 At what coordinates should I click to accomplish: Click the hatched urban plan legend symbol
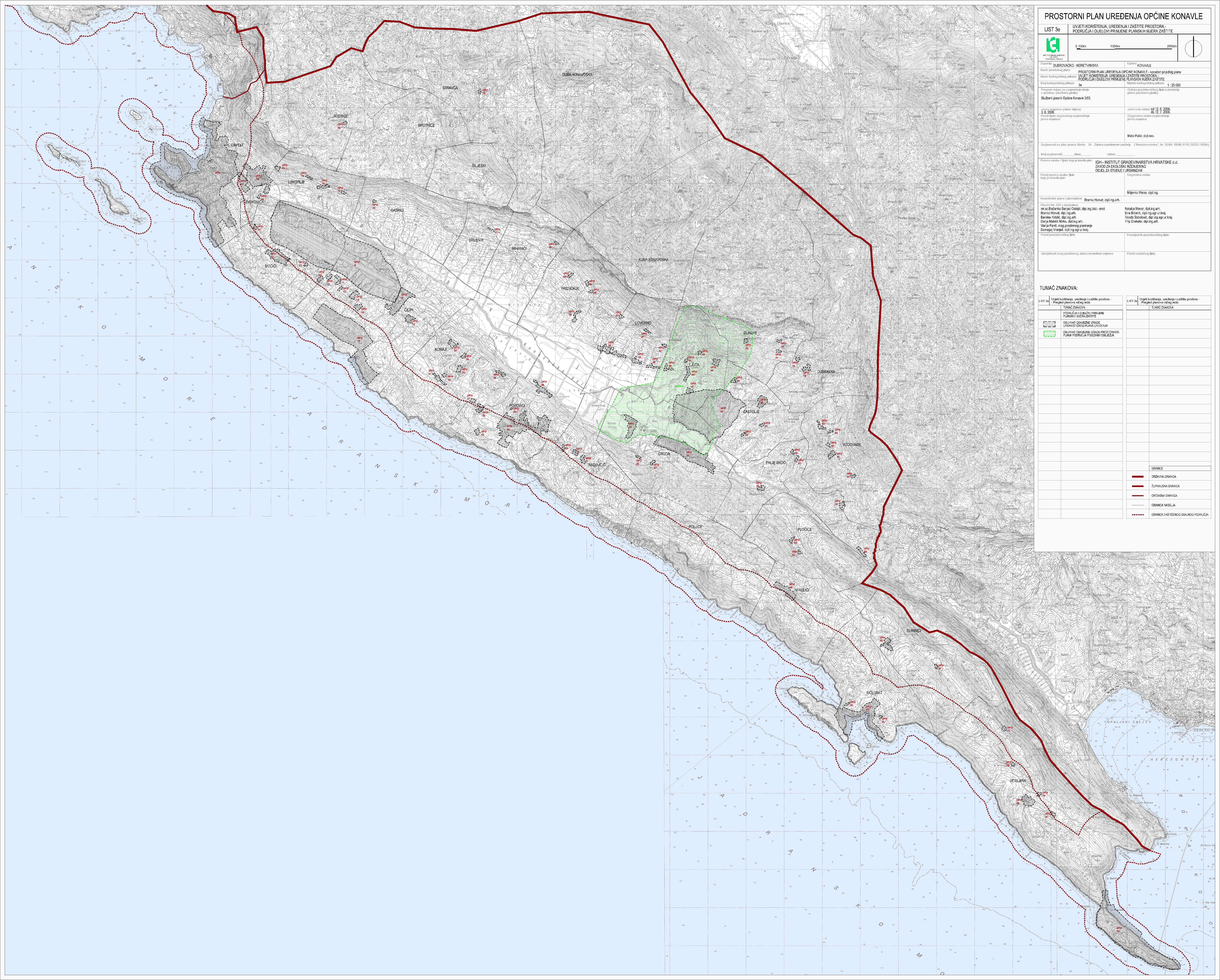[1050, 324]
